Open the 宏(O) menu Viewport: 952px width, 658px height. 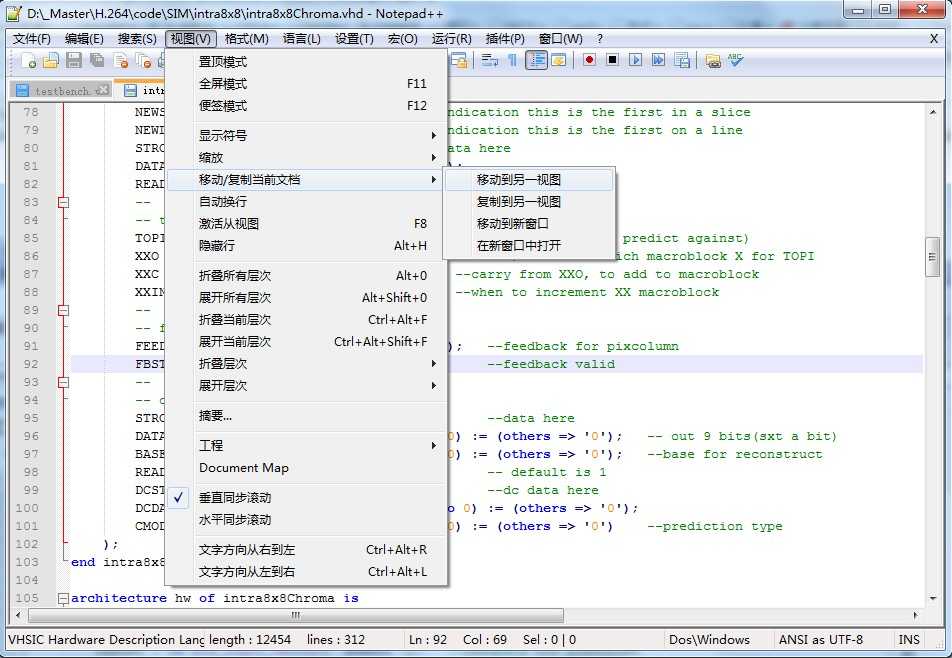pos(403,39)
